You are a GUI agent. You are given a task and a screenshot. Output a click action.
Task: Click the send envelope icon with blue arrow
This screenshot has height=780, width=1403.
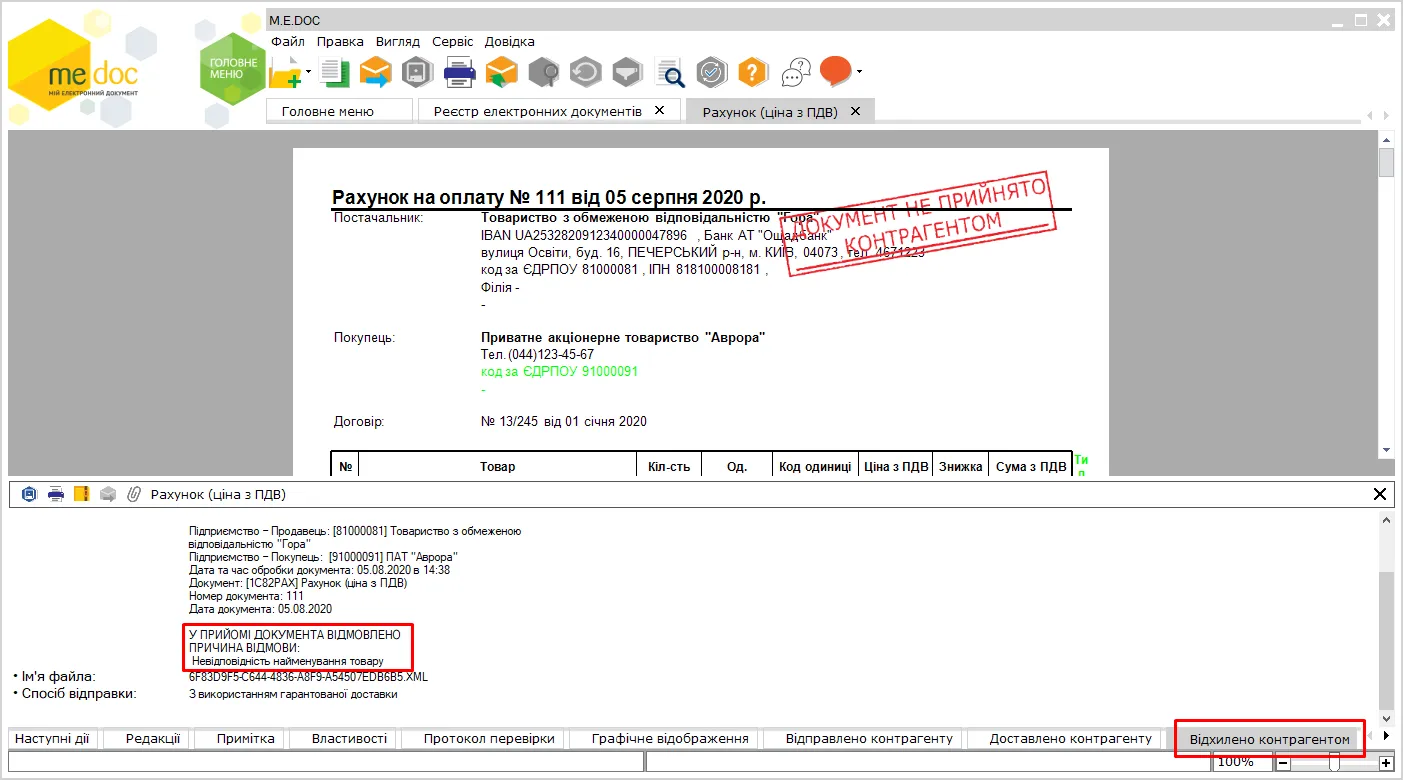pos(375,72)
